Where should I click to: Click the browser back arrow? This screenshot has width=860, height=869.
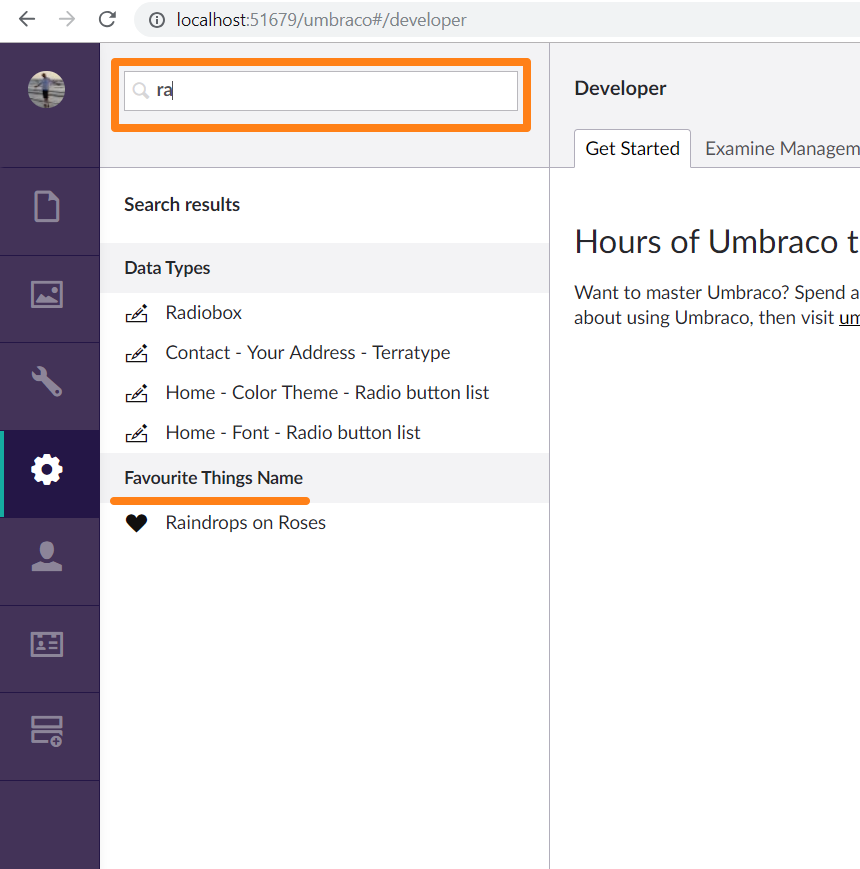point(27,19)
